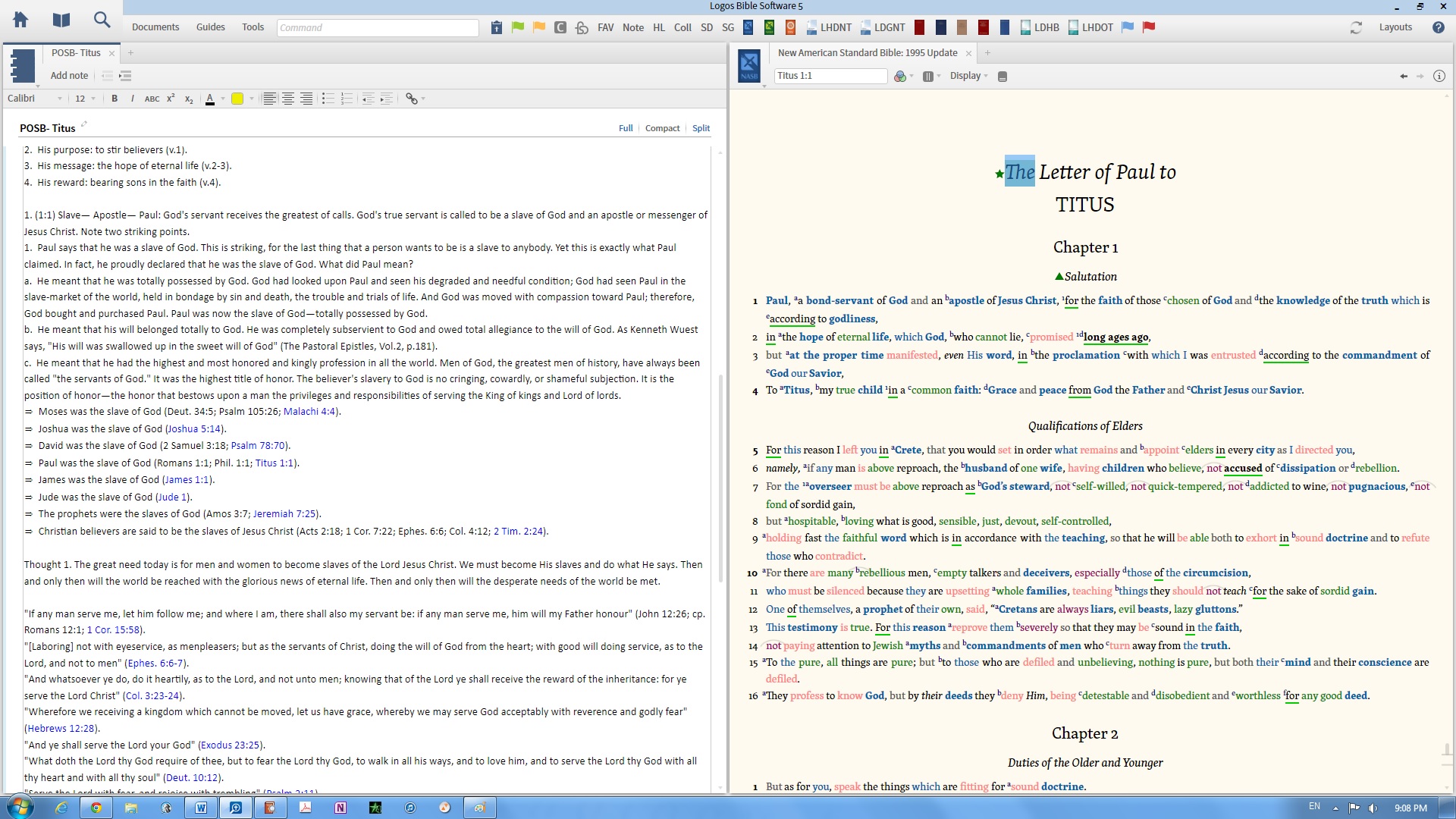
Task: Open the Calibri font dropdown
Action: pyautogui.click(x=34, y=99)
